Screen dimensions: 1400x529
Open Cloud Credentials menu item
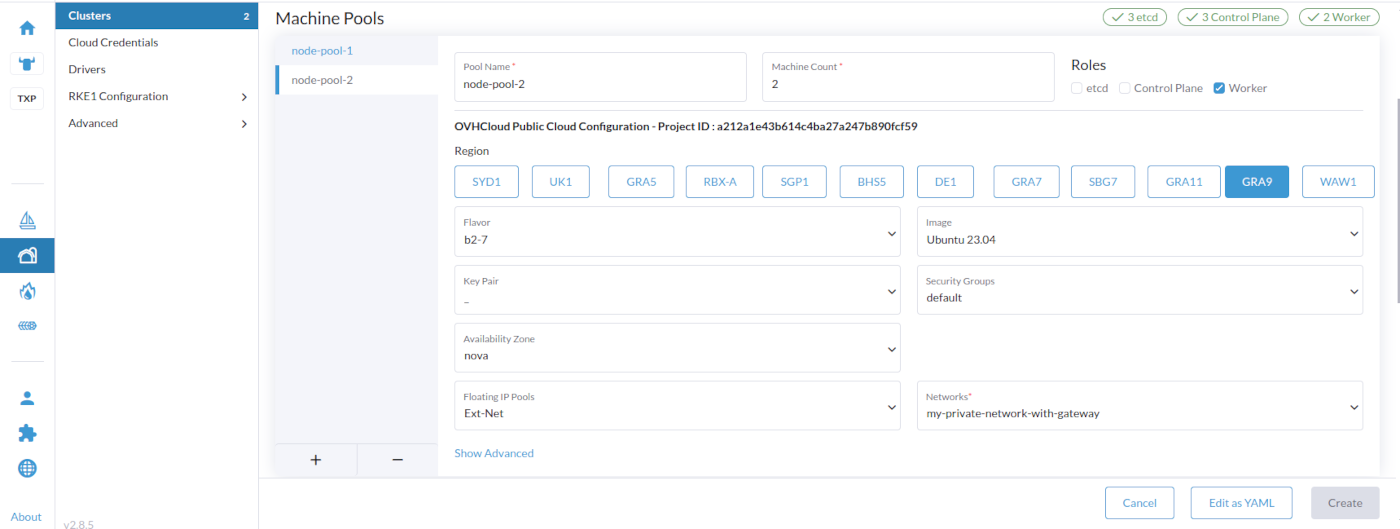[x=113, y=43]
